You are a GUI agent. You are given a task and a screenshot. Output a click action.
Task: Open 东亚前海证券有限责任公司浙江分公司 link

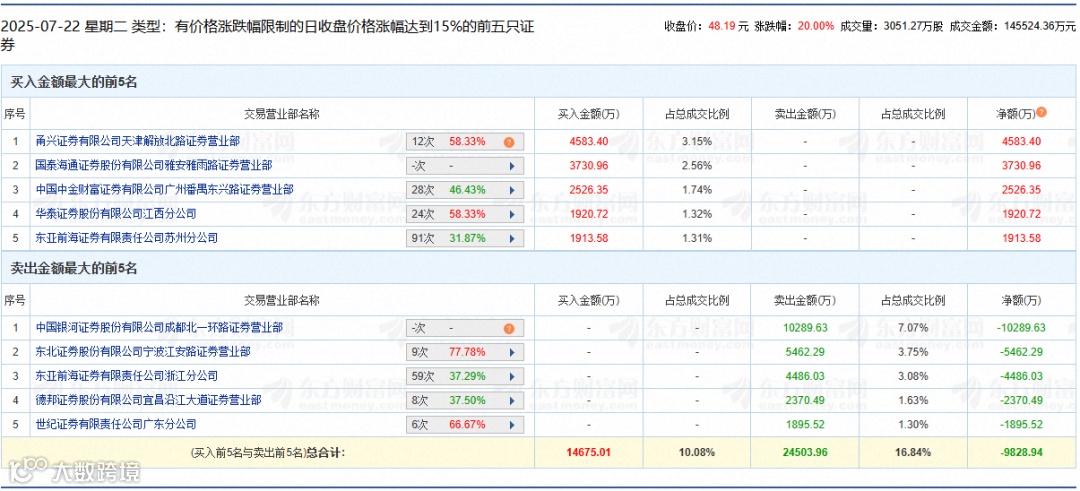pos(127,376)
